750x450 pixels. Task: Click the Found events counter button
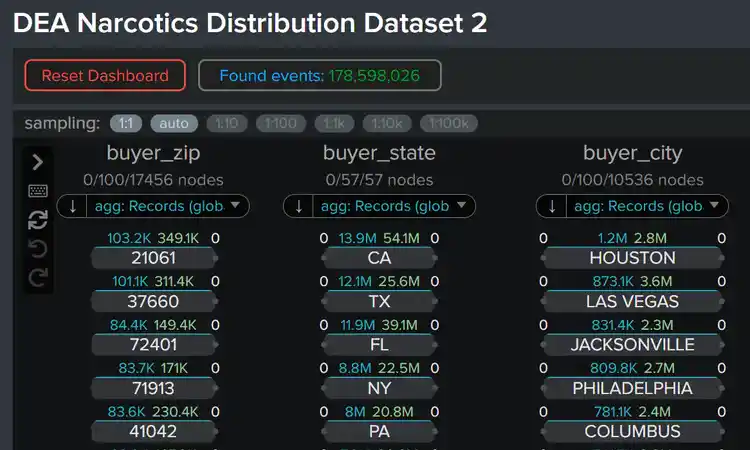(320, 76)
